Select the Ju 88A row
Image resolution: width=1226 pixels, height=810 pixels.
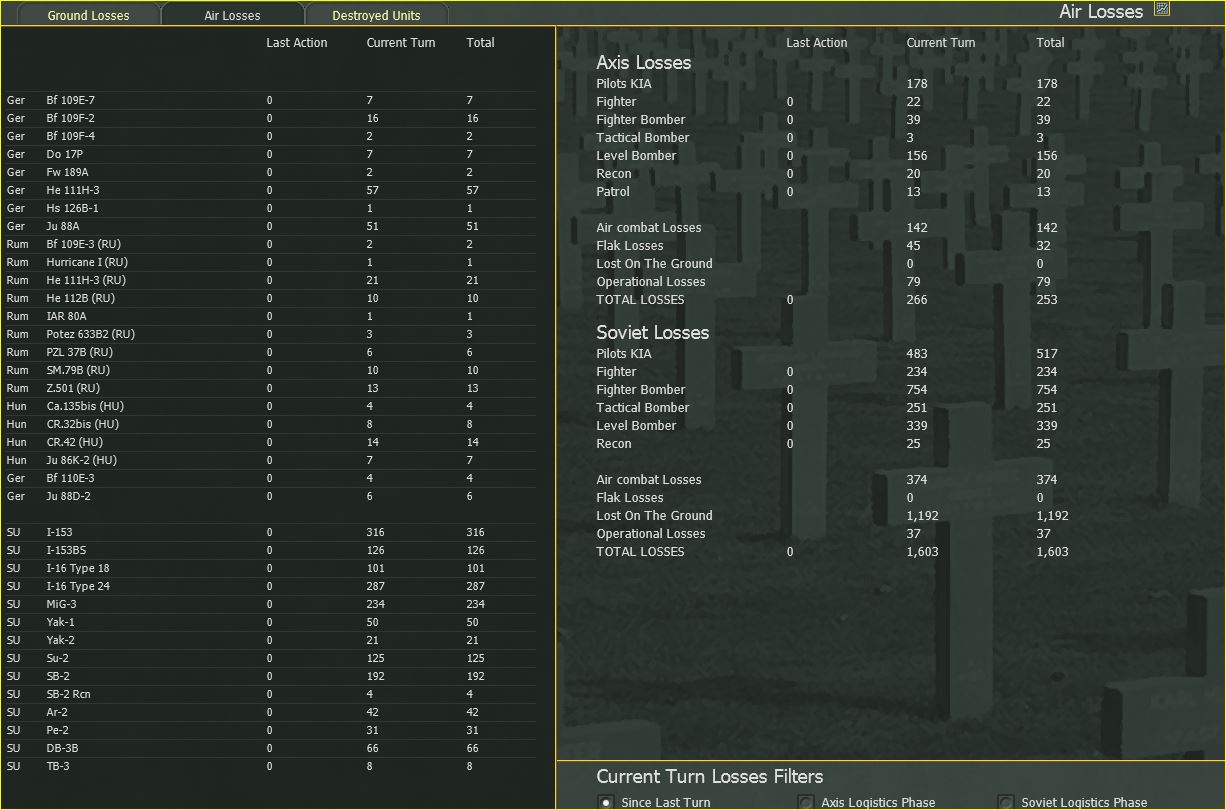click(270, 226)
